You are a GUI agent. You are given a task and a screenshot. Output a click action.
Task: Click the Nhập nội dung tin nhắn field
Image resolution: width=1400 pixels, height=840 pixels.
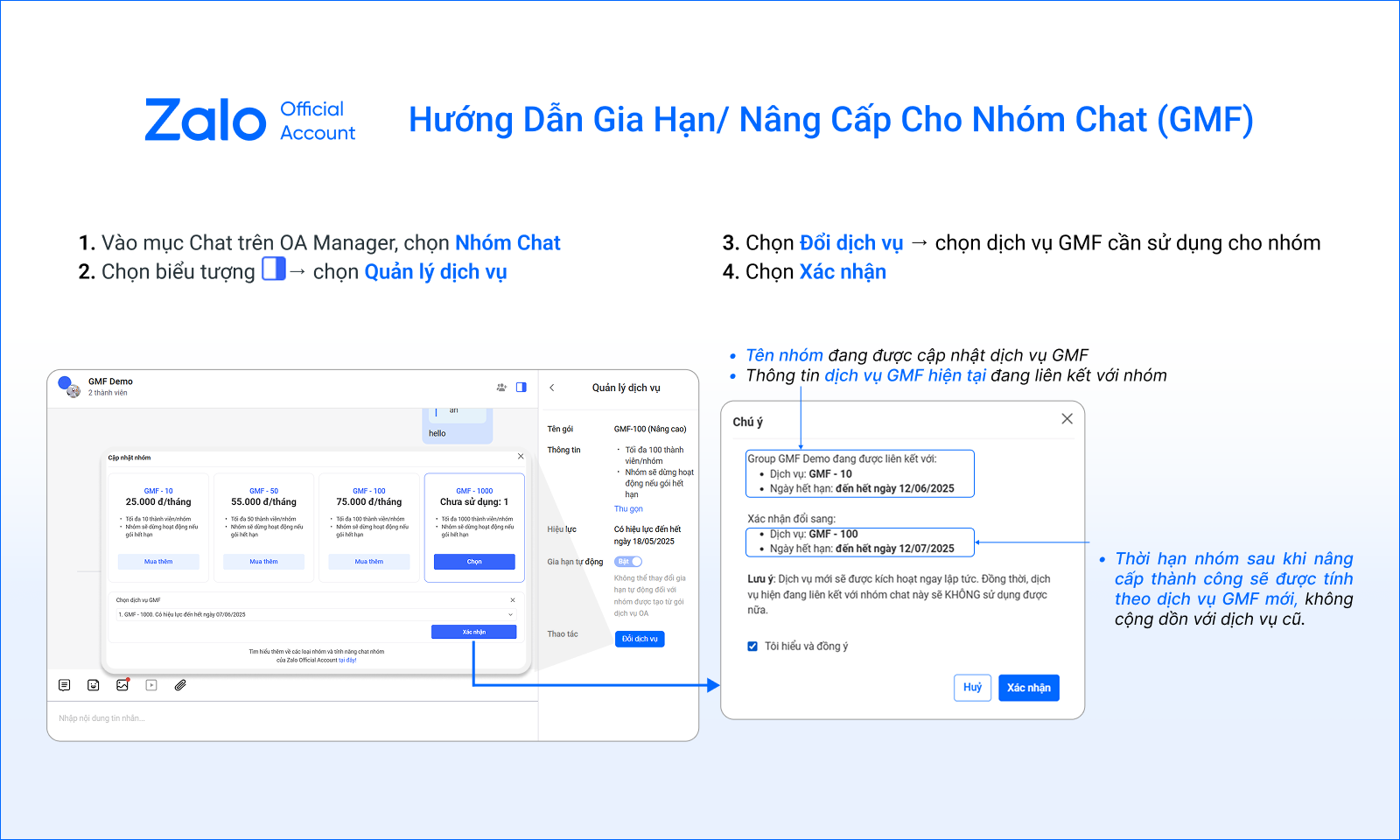tap(292, 718)
